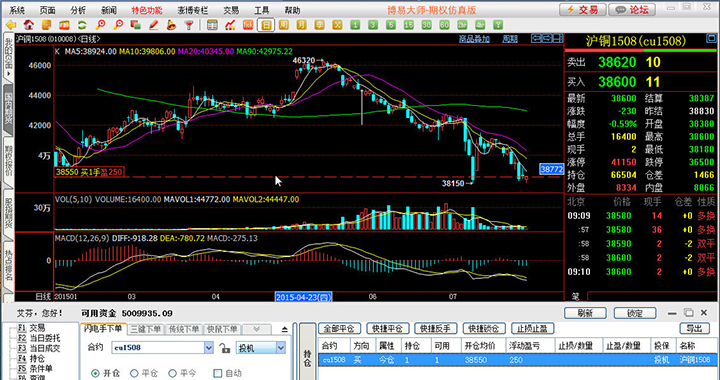Select the 开仓 radio button
Viewport: 720px width, 380px height.
95,373
